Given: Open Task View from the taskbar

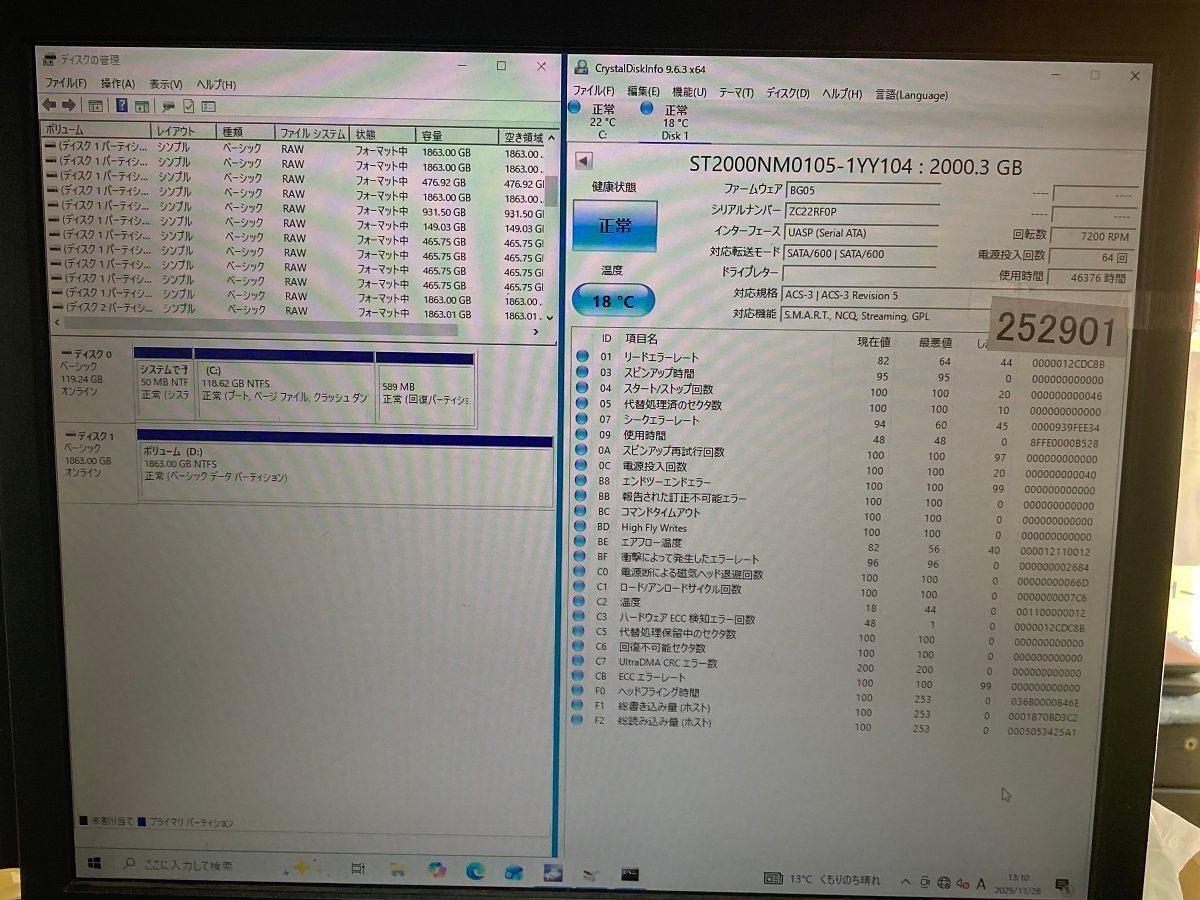Looking at the screenshot, I should 358,868.
